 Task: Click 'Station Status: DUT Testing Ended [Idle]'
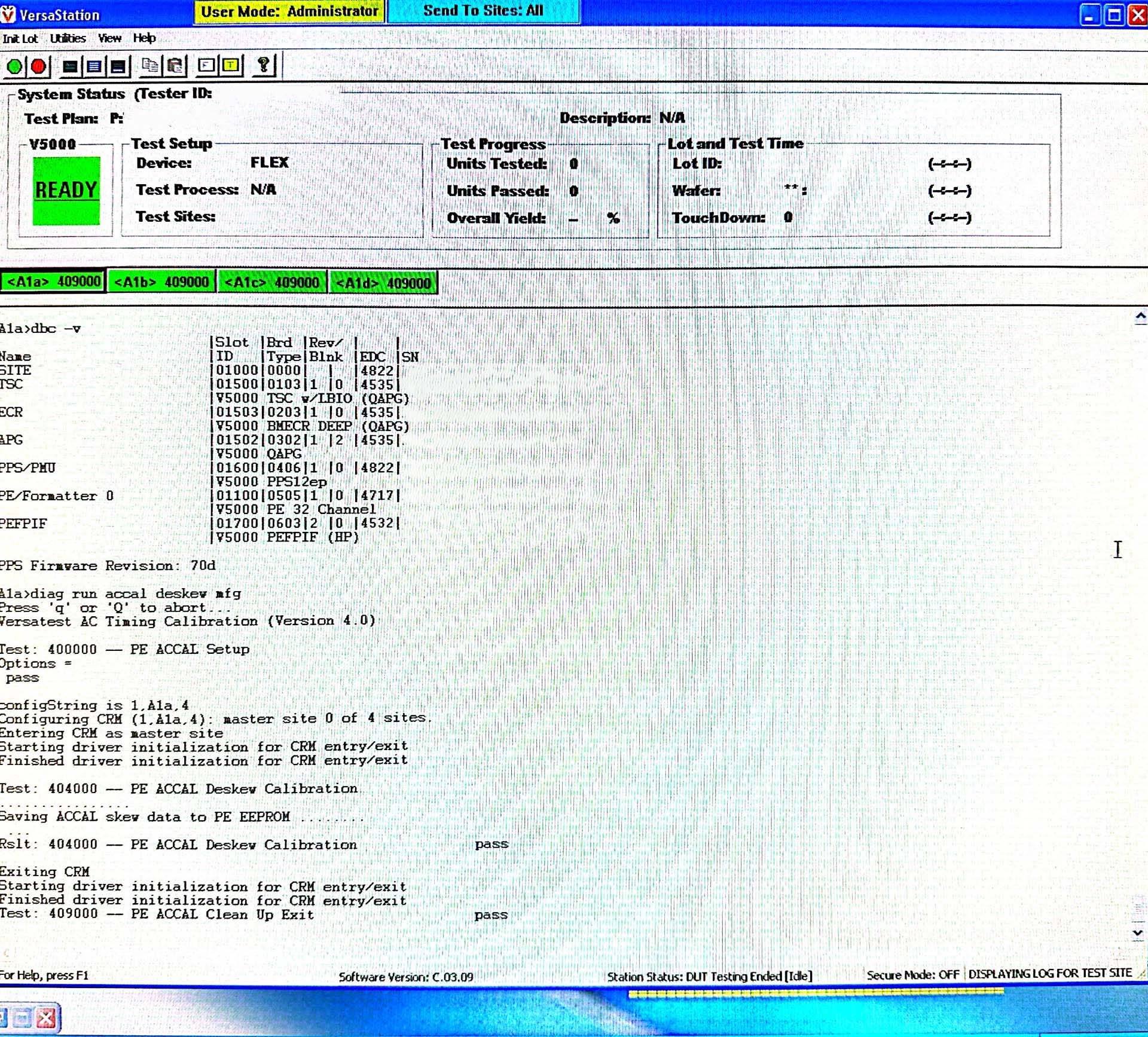click(710, 977)
